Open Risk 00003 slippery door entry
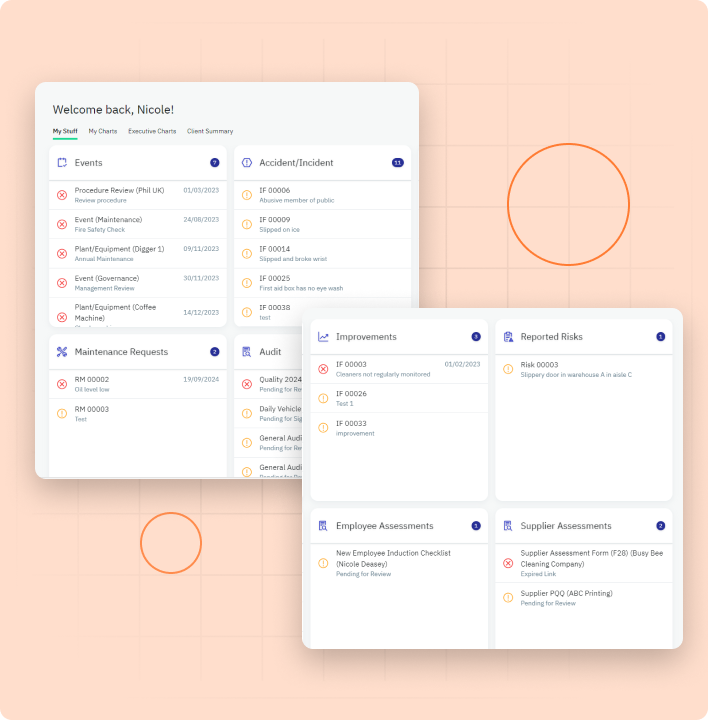Viewport: 708px width, 720px height. (584, 369)
